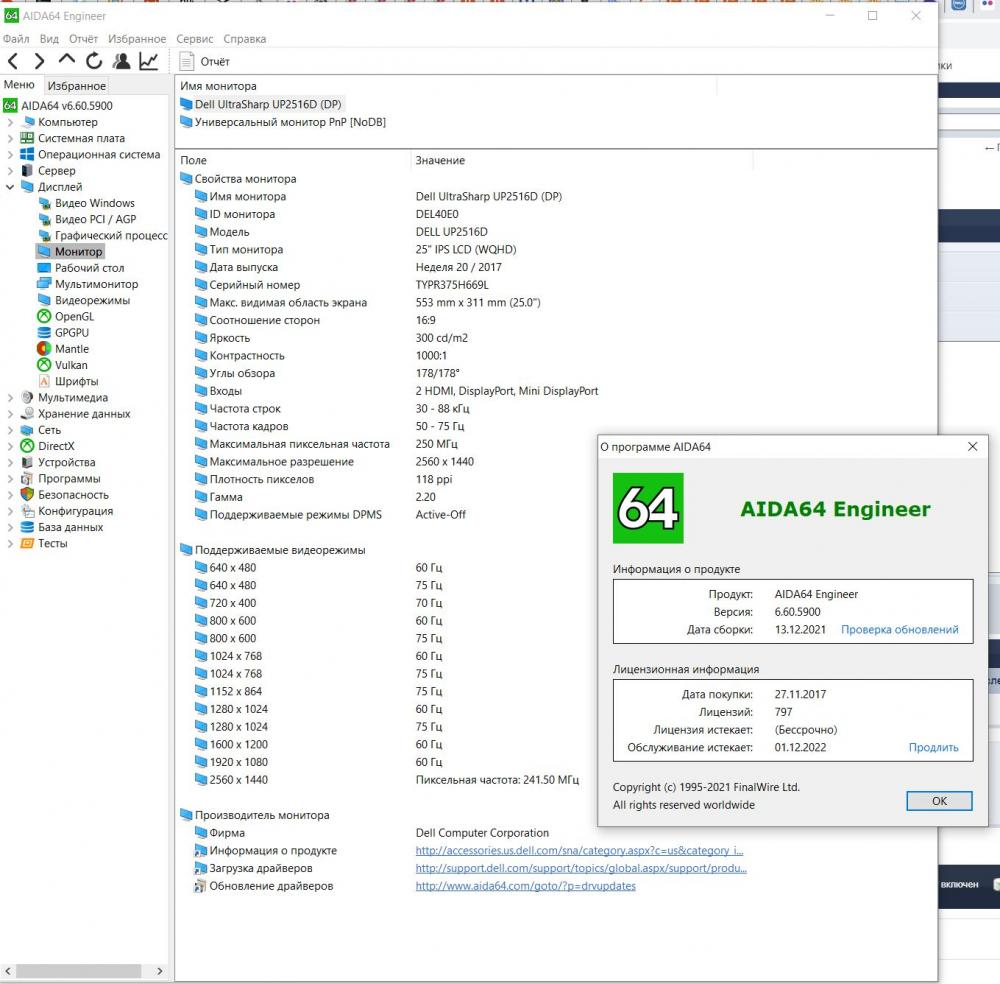Open the graph chart toolbar icon
This screenshot has width=1000, height=984.
[x=149, y=61]
